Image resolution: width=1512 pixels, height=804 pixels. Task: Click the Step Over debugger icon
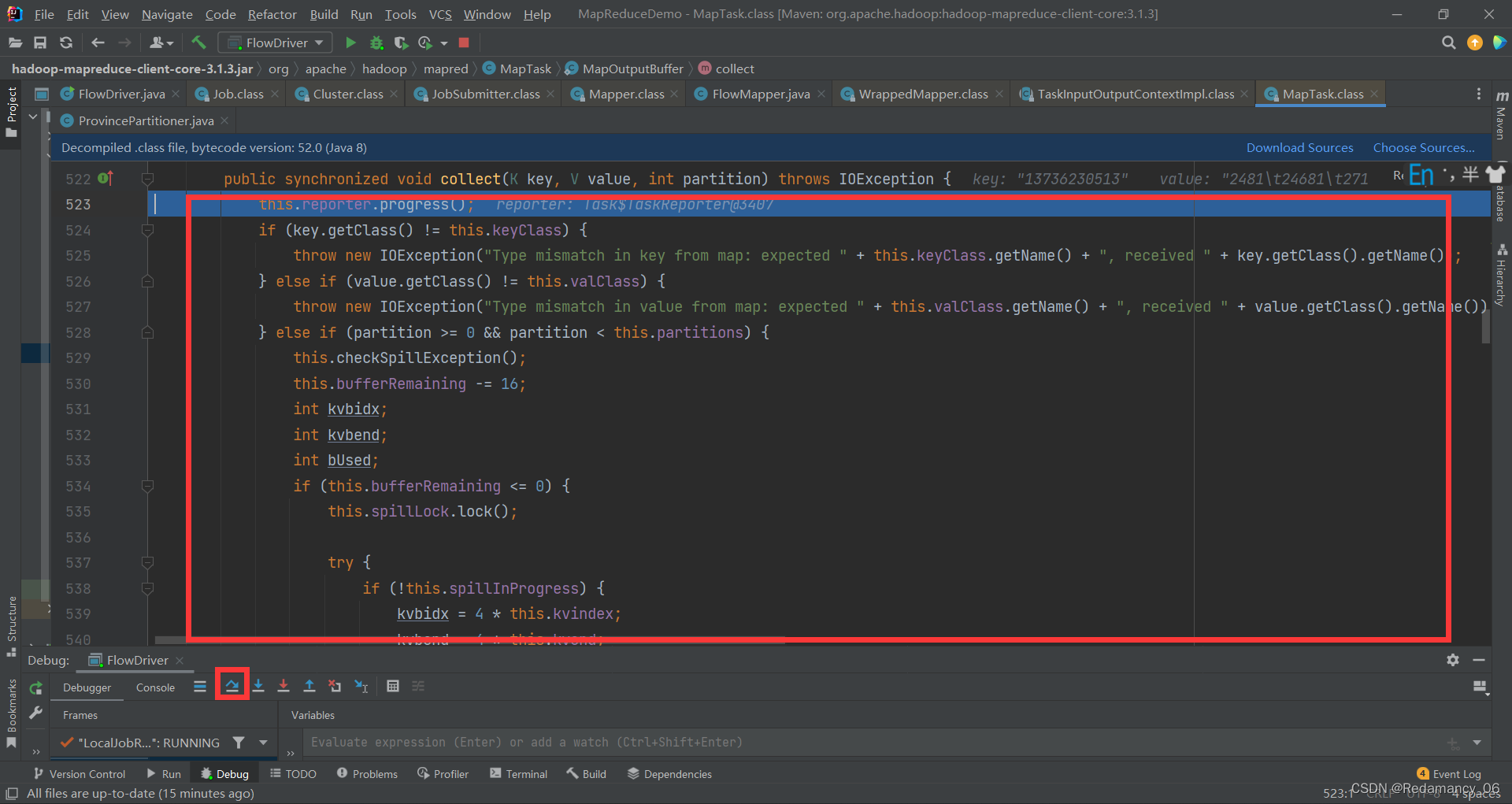click(232, 686)
